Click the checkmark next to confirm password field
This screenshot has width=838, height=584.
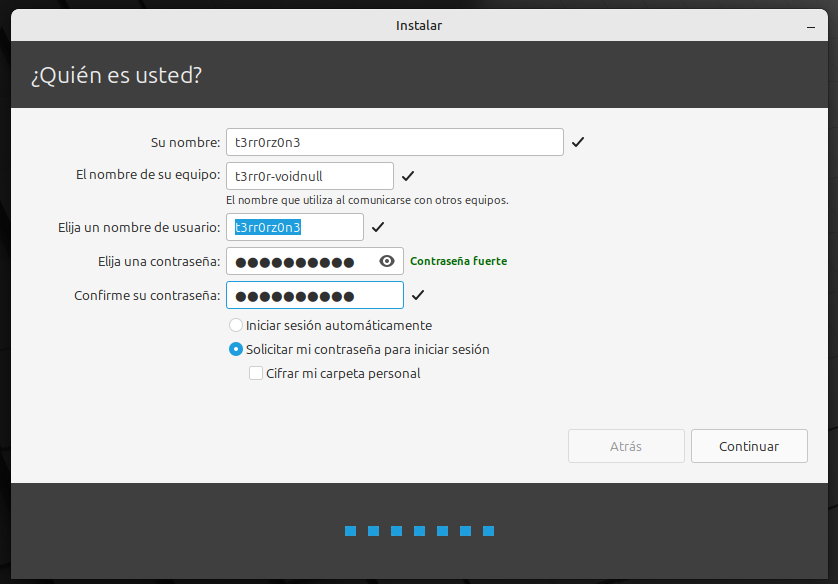[x=417, y=296]
